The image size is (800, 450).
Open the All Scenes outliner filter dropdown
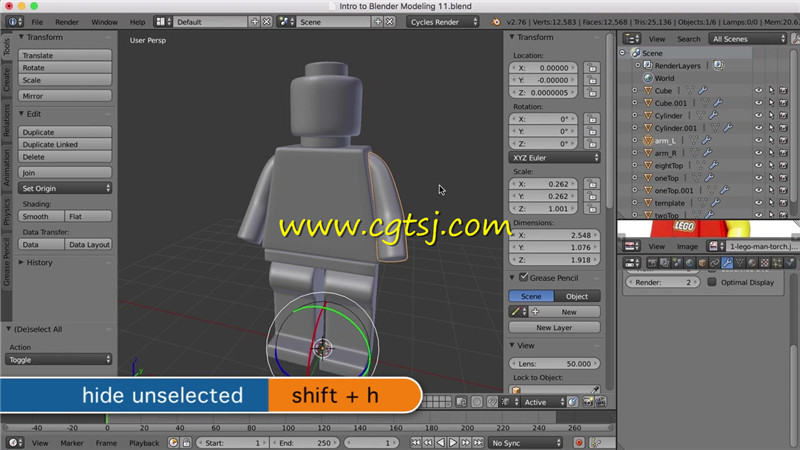[x=748, y=39]
